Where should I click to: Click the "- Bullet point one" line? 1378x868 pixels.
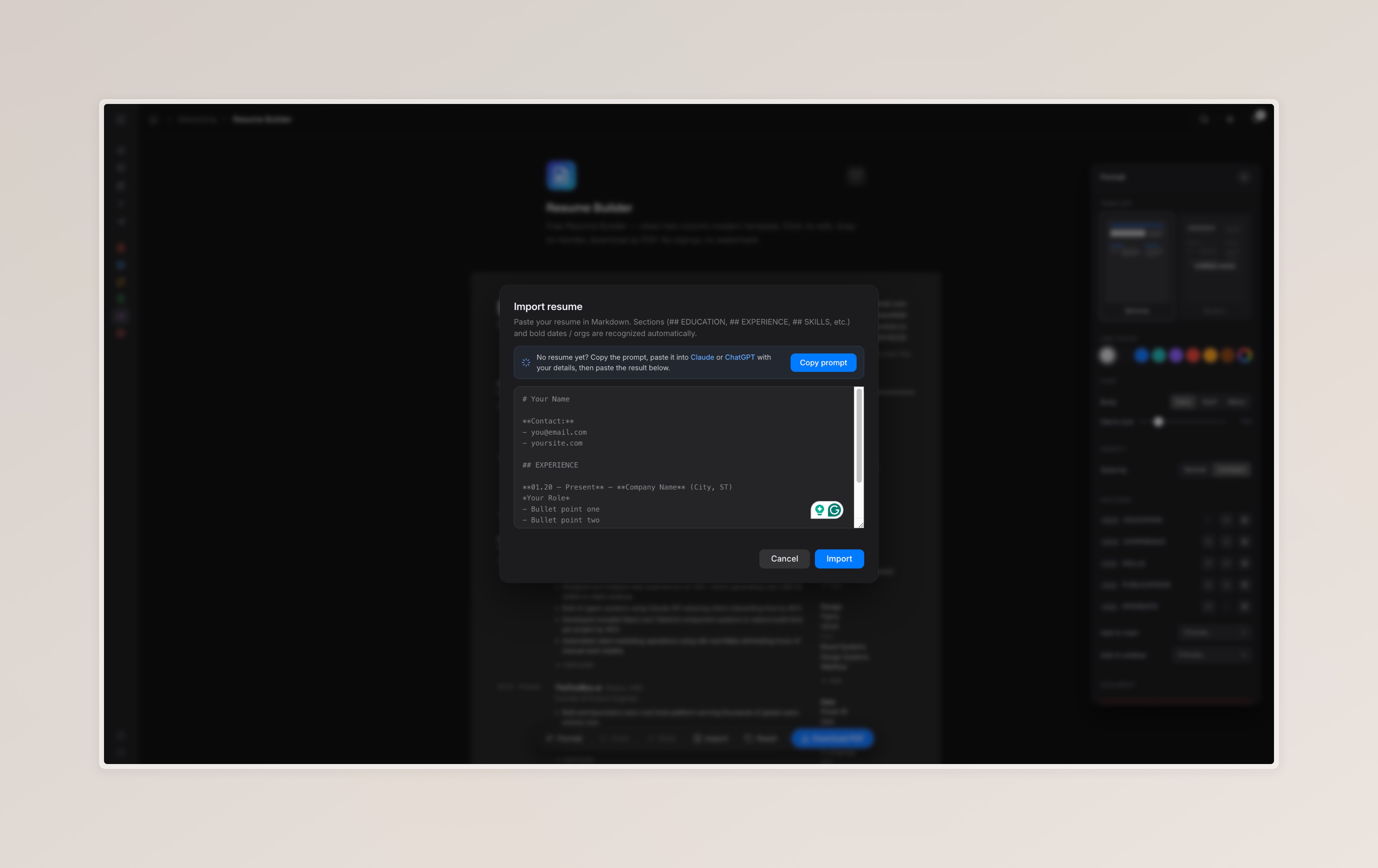pos(561,509)
